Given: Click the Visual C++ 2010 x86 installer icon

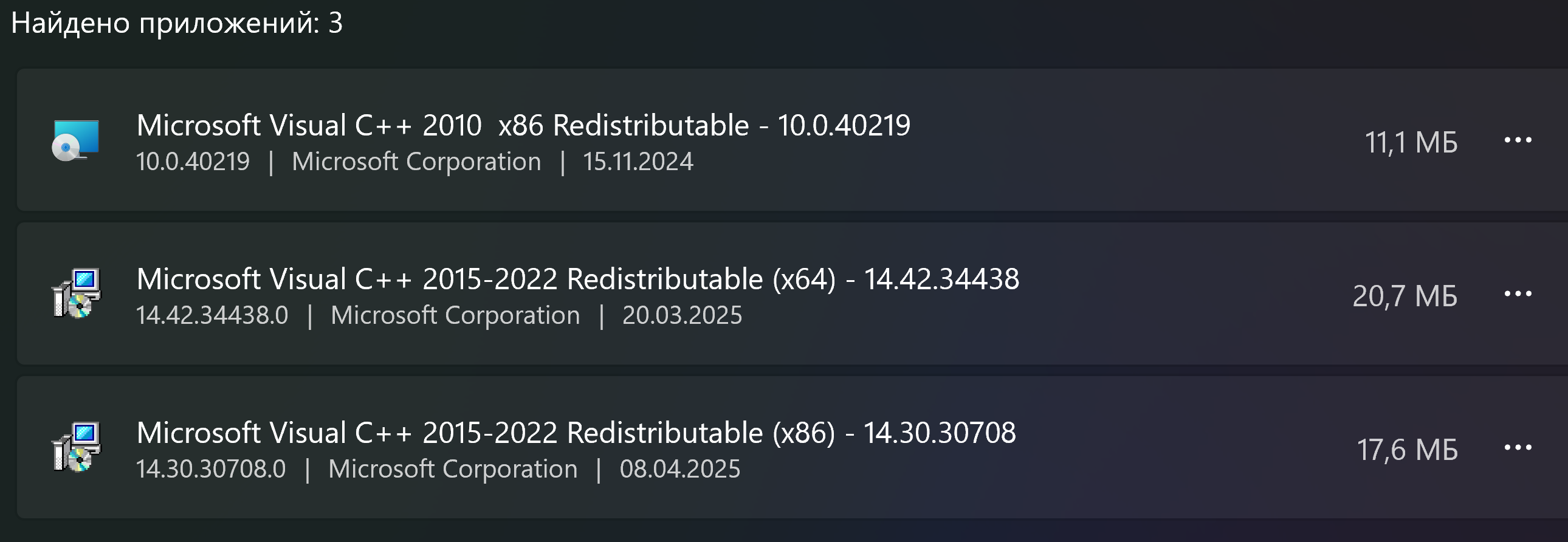Looking at the screenshot, I should (x=75, y=140).
